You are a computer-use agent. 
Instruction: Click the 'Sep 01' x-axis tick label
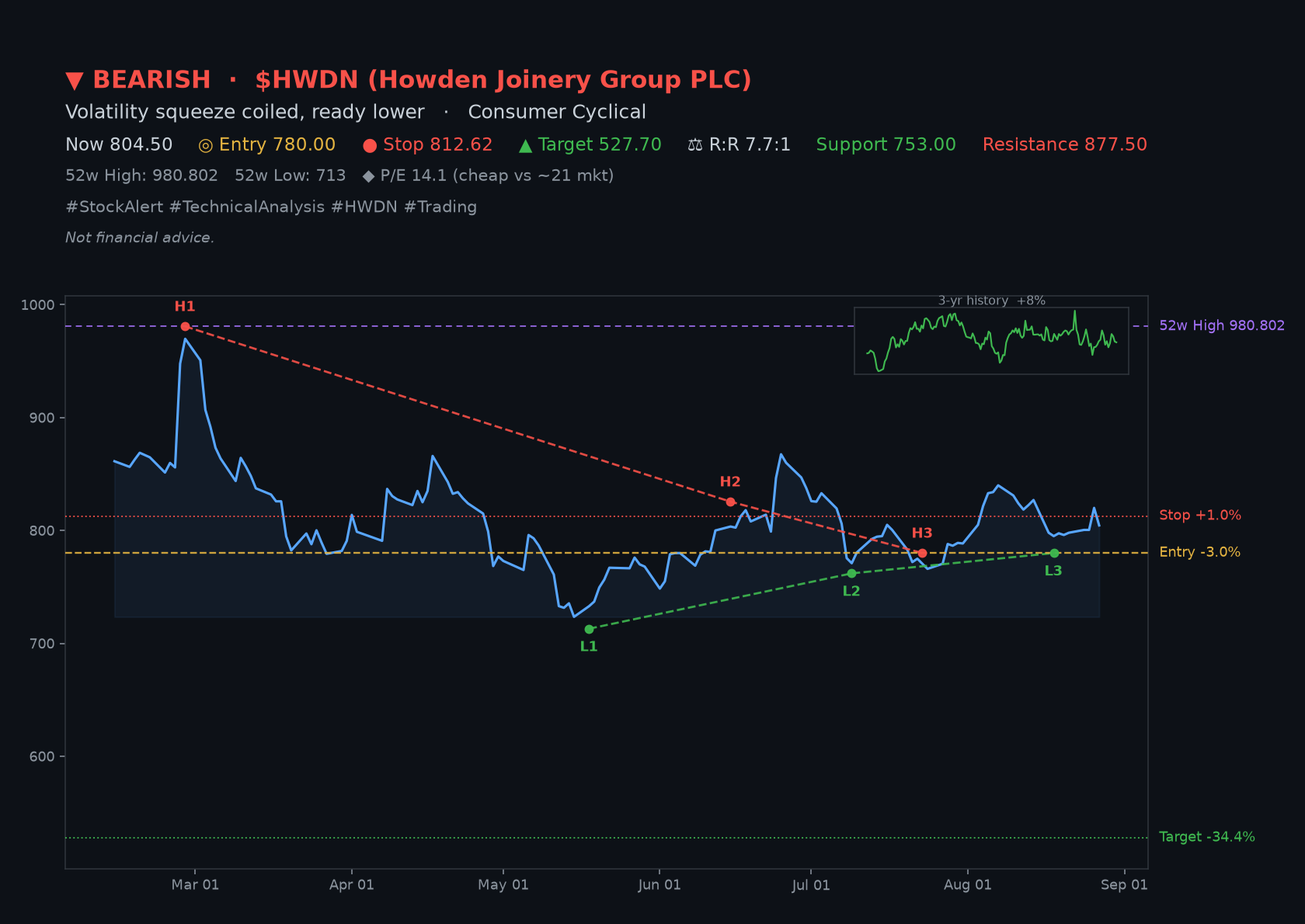pyautogui.click(x=1124, y=885)
